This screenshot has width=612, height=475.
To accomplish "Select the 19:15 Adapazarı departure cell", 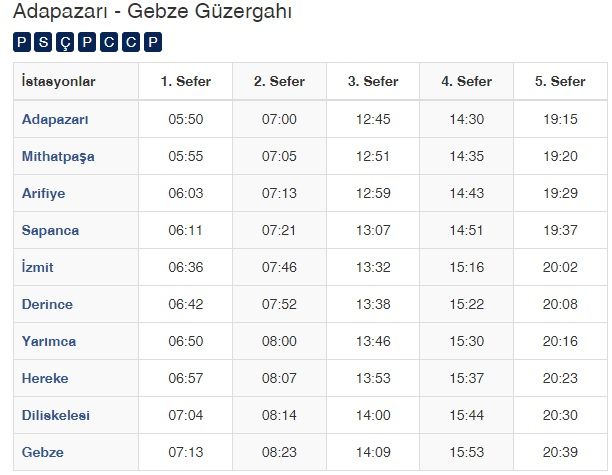I will coord(560,119).
